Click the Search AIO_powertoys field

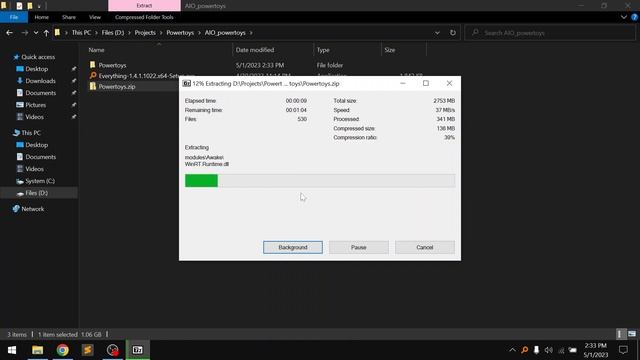pyautogui.click(x=550, y=33)
